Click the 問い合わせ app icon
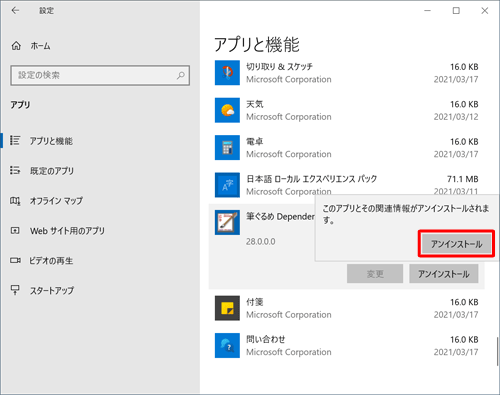The image size is (500, 395). [x=227, y=345]
